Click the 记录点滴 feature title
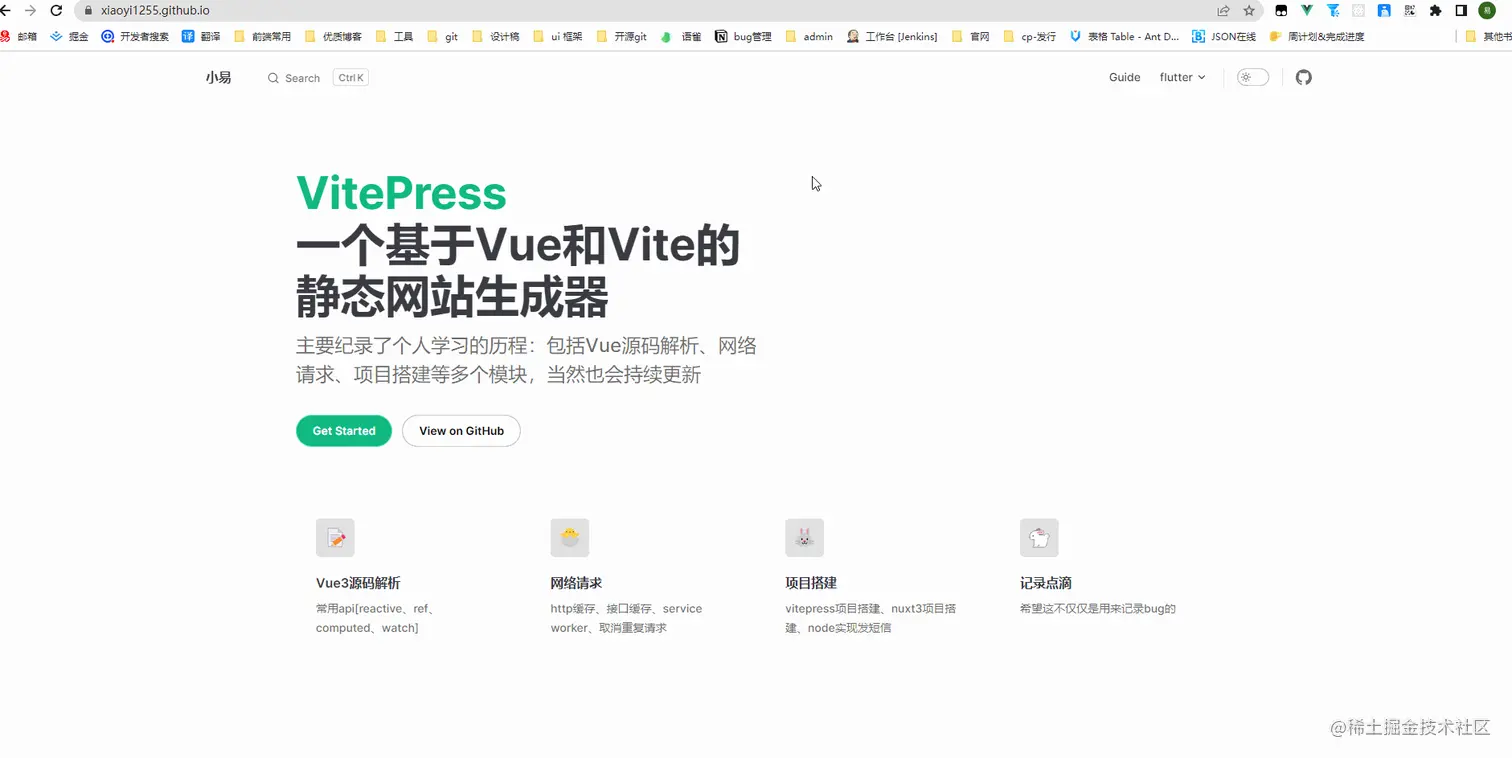Image resolution: width=1512 pixels, height=758 pixels. pos(1046,583)
